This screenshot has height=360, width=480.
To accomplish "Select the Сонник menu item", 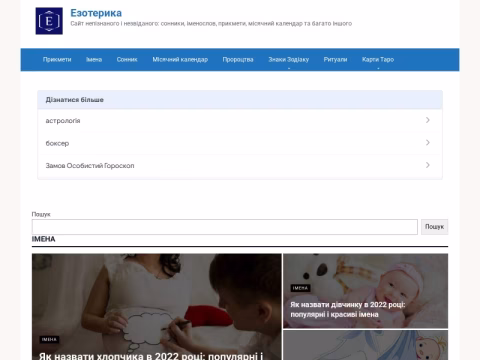I will (x=127, y=60).
